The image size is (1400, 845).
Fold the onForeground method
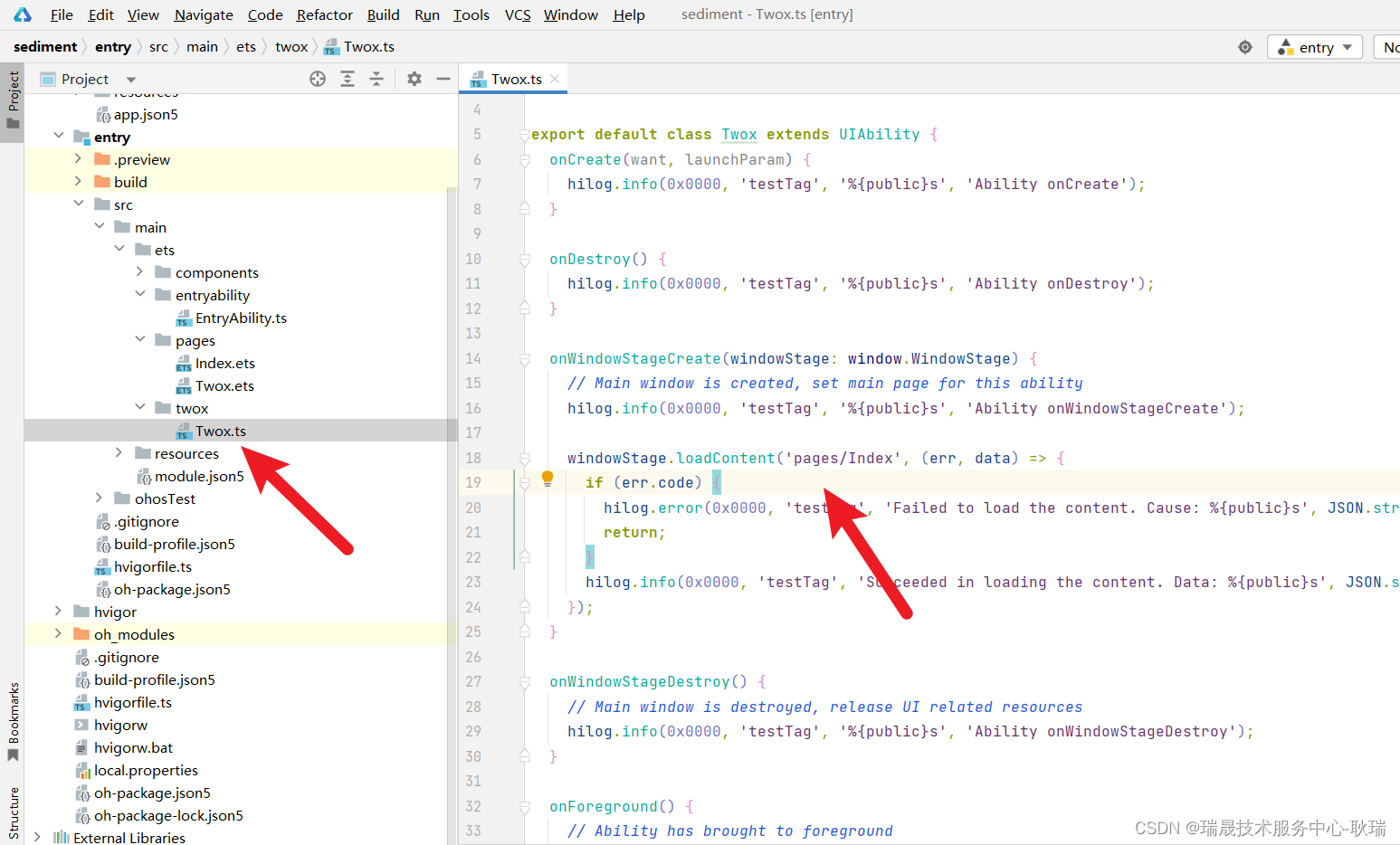coord(524,807)
